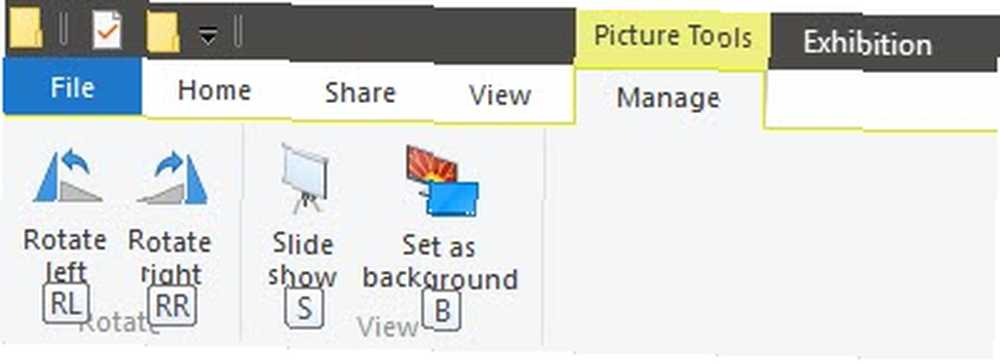Viewport: 1000px width, 364px height.
Task: Open the File menu tab
Action: click(72, 87)
